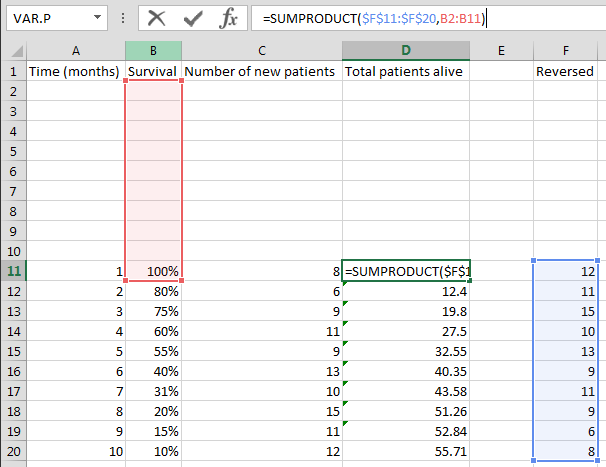Click the cell containing 55.71

coord(405,451)
